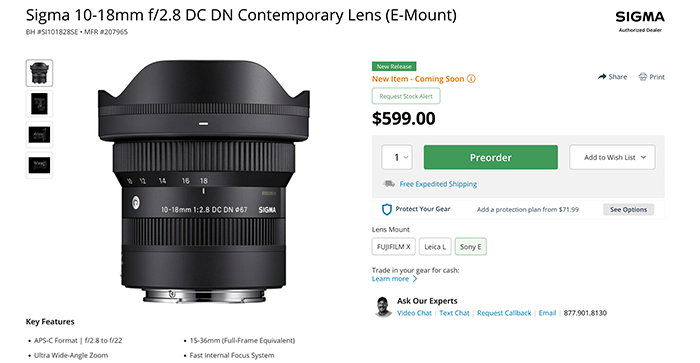Select the FUJIFILM X lens mount

tap(394, 246)
